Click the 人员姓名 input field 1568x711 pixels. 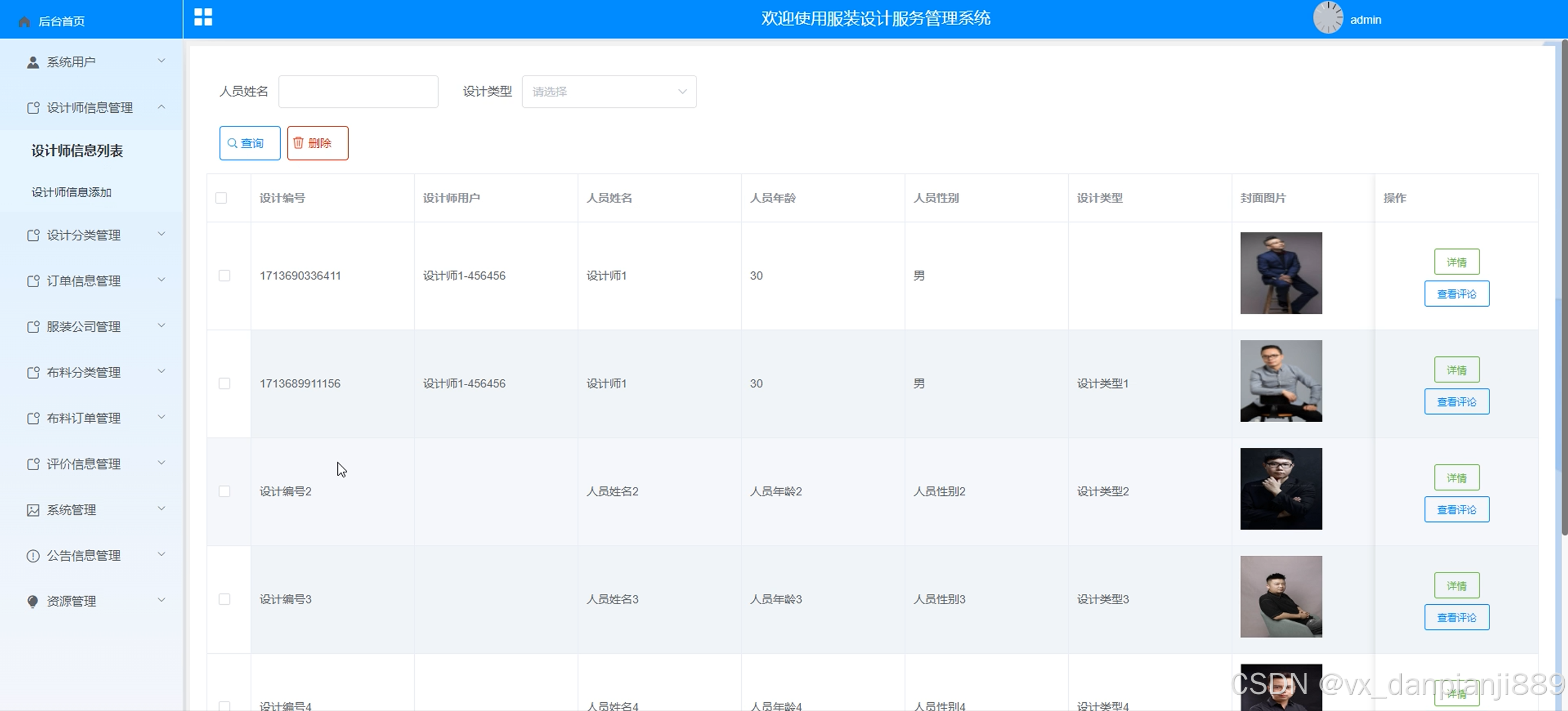358,92
